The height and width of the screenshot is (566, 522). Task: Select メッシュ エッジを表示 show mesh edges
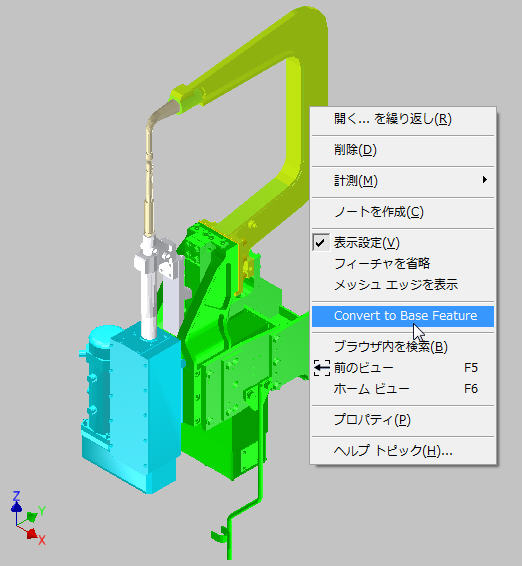coord(403,285)
